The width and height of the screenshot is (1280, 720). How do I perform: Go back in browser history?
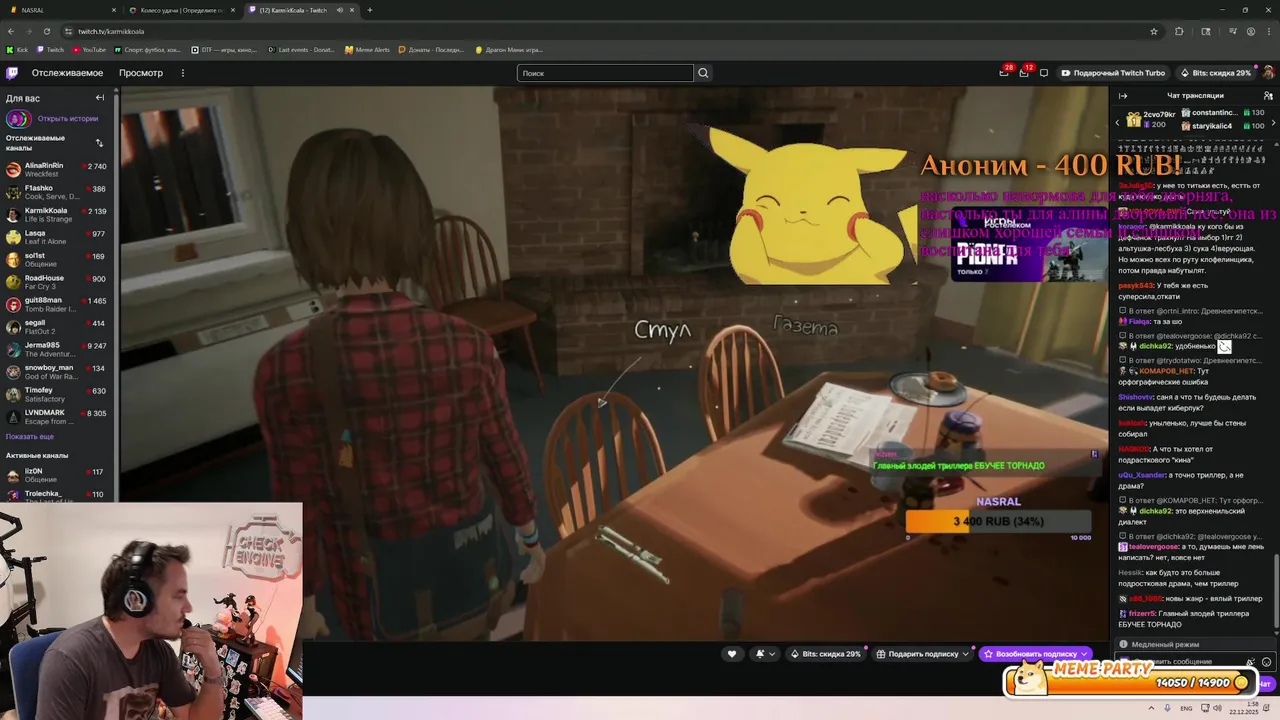[x=11, y=31]
